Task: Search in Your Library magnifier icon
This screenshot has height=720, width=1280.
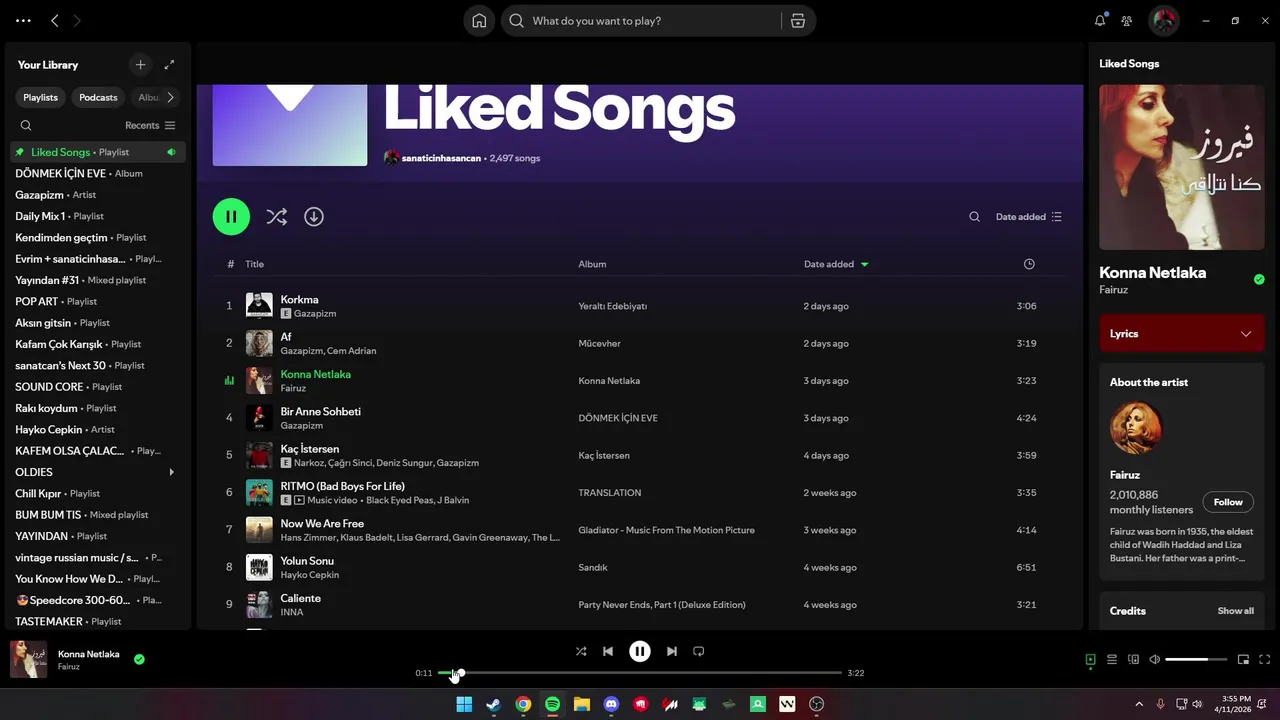Action: click(x=26, y=126)
